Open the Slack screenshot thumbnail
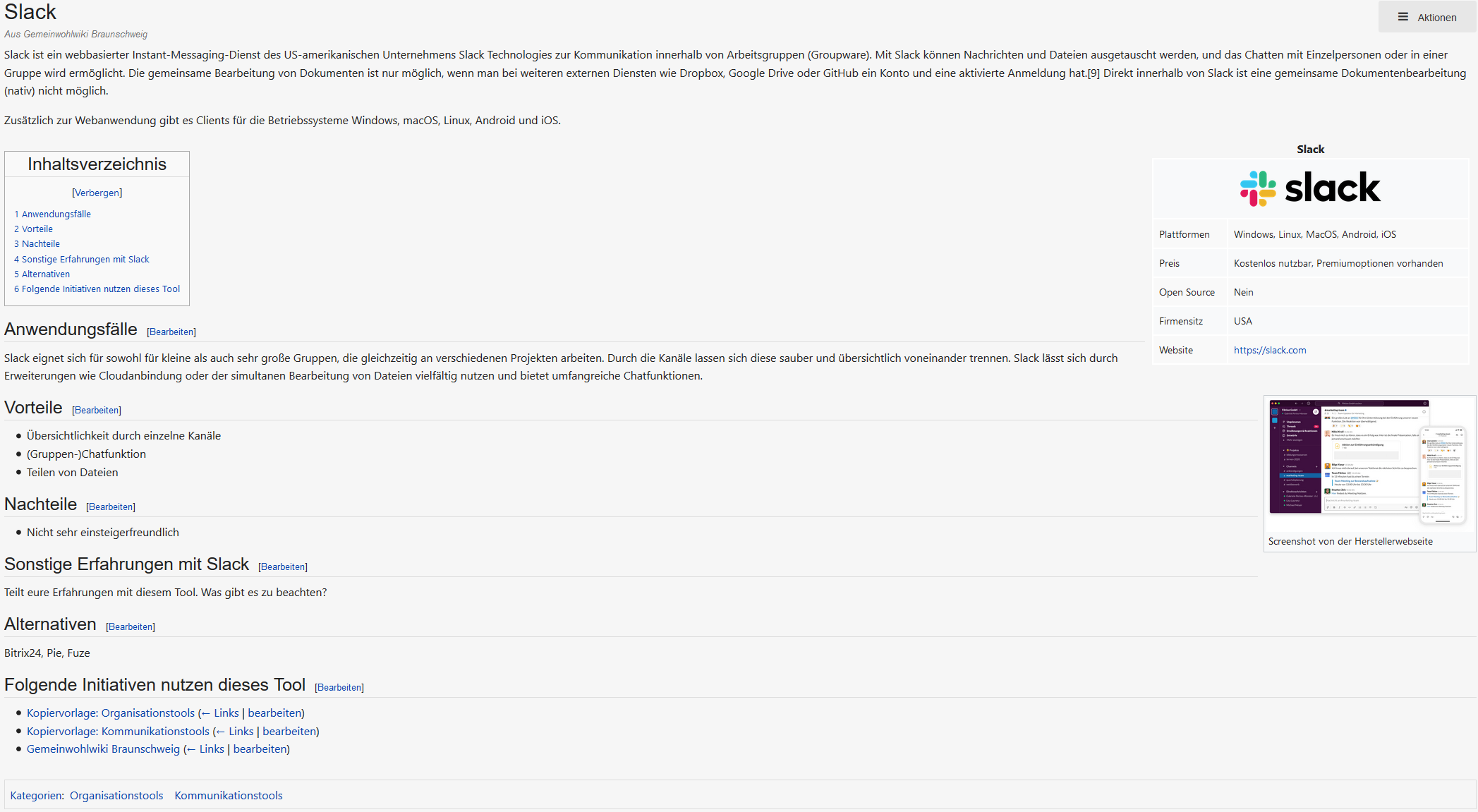Screen dimensions: 1478x812 [1368, 463]
